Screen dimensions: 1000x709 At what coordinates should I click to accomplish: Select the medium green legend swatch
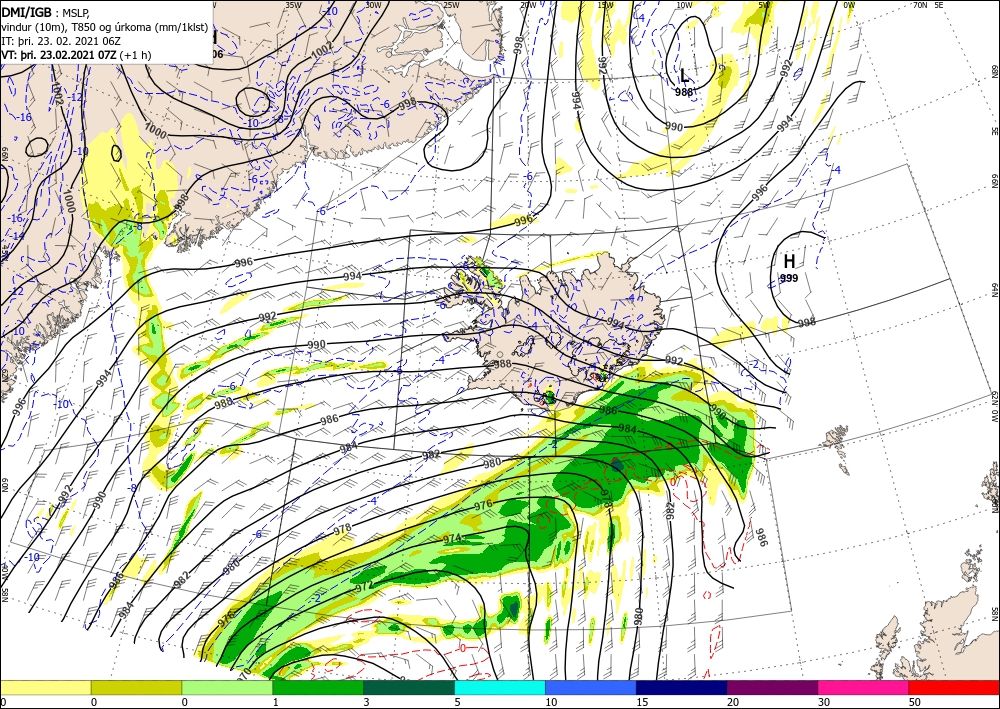[x=318, y=687]
